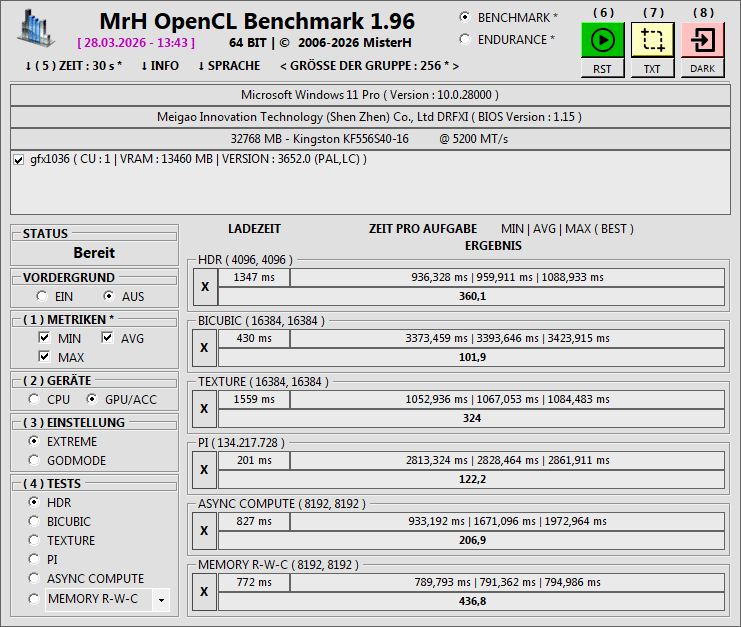Open the MEMORY R-W-C dropdown arrow
Viewport: 741px width, 627px height.
tap(161, 600)
